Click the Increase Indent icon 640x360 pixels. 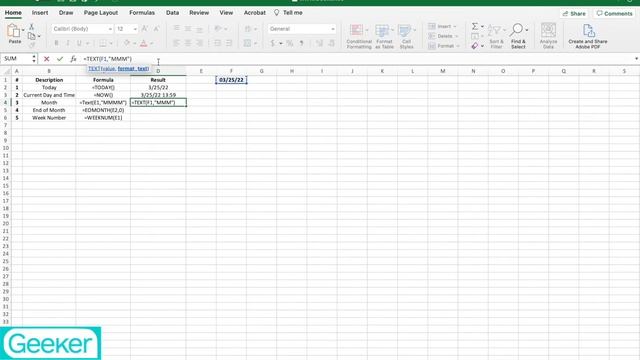(229, 43)
